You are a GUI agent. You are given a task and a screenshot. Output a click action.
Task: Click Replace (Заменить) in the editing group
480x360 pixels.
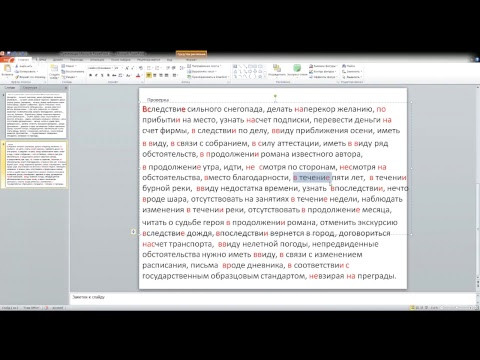coord(352,71)
